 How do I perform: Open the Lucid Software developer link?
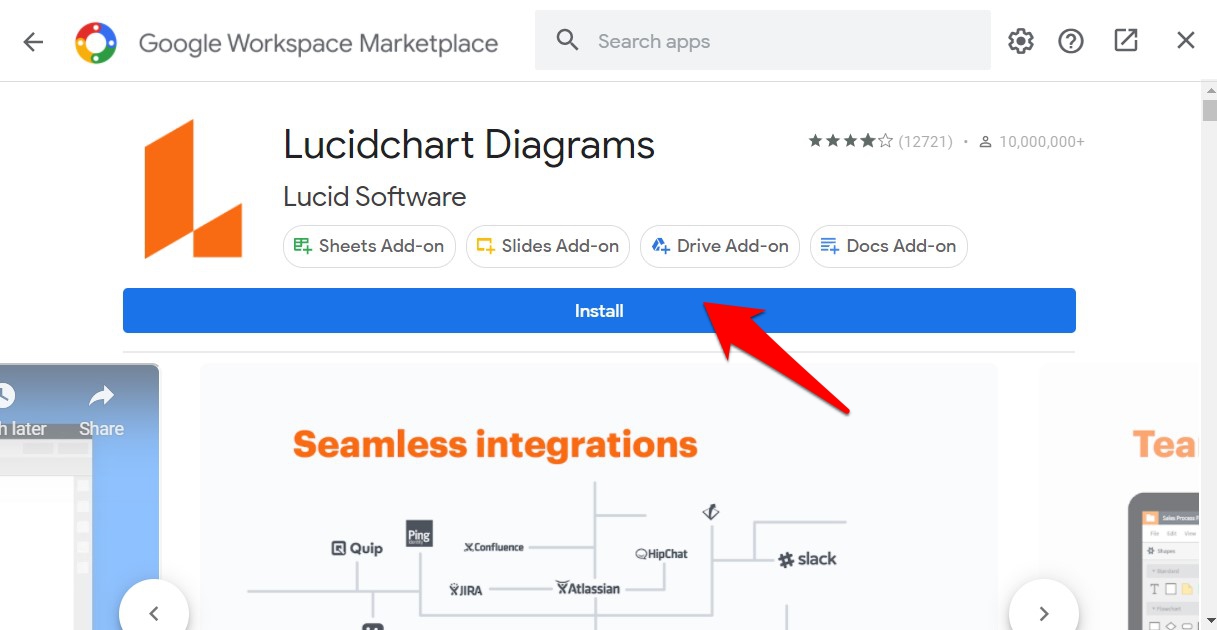(375, 196)
